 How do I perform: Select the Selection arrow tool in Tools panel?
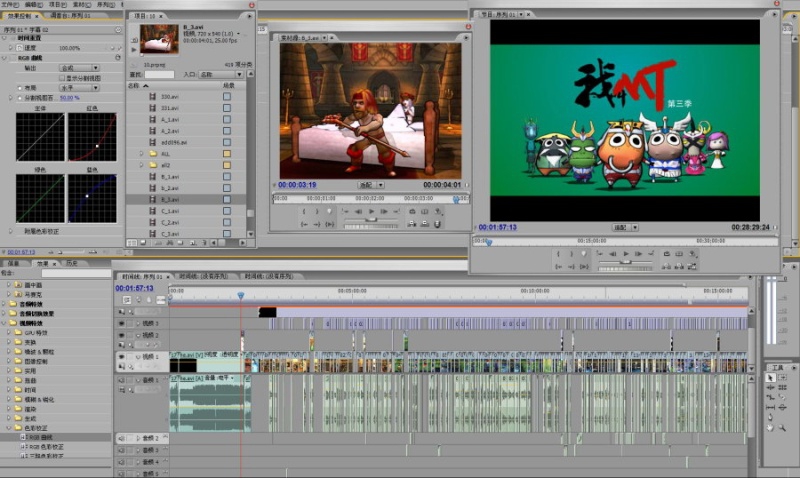770,378
